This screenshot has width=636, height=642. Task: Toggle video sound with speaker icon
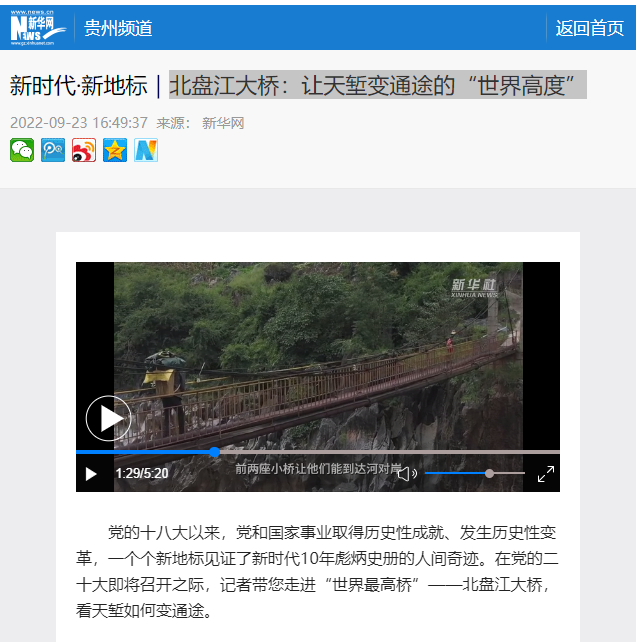tap(407, 474)
